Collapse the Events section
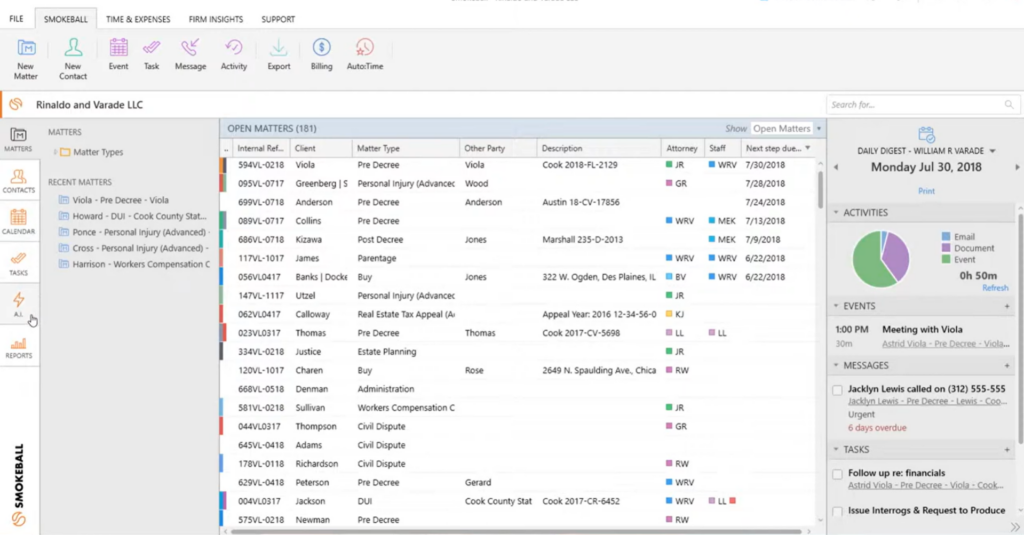1024x535 pixels. pos(836,306)
